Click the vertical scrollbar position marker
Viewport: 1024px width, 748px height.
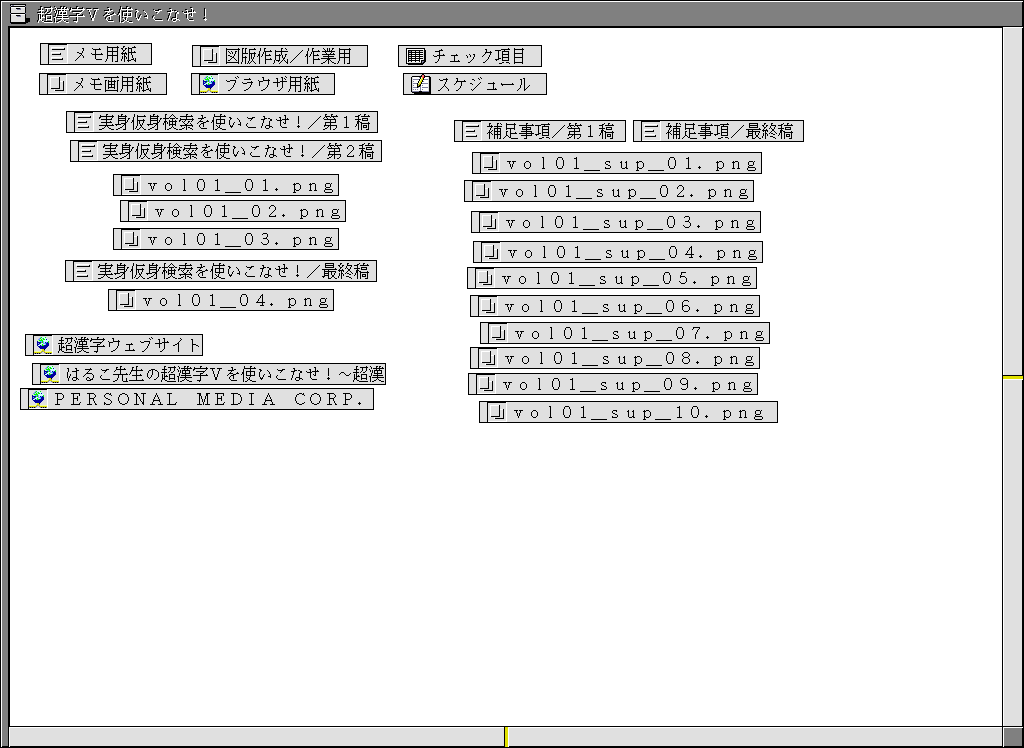(x=1013, y=377)
